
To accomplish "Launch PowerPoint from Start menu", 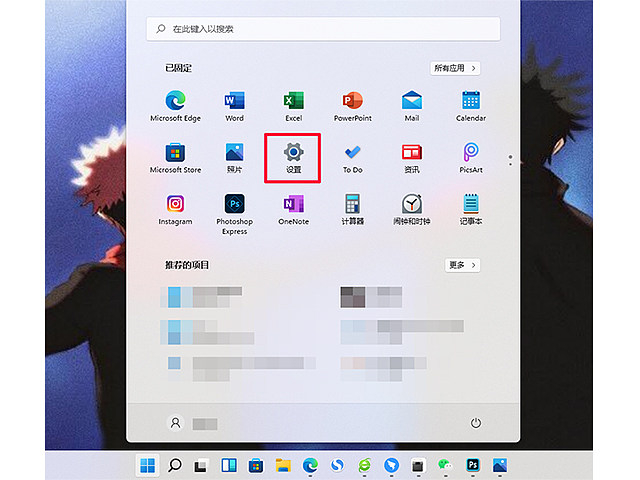I will point(353,106).
